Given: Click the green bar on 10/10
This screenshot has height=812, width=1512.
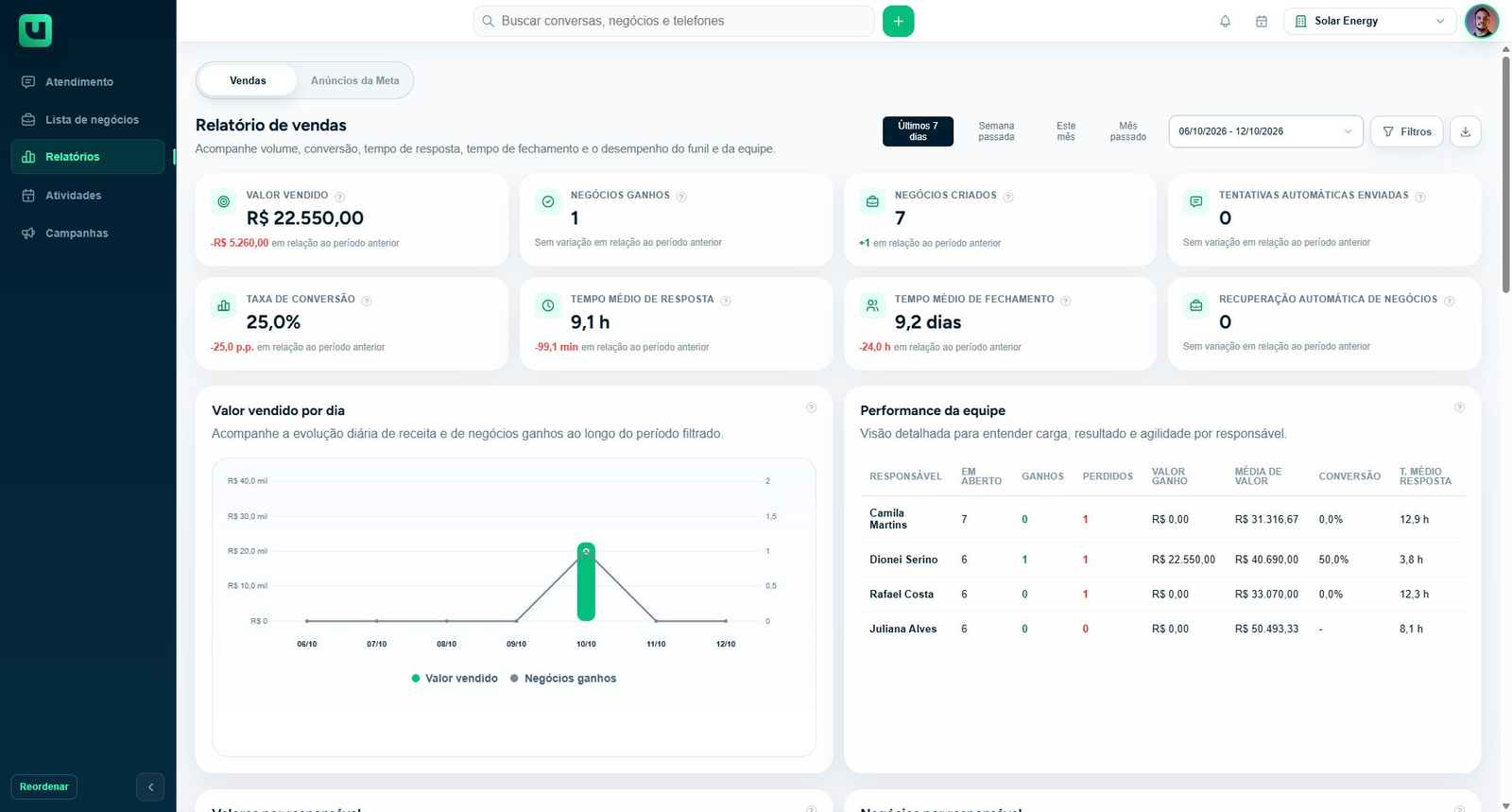Looking at the screenshot, I should [x=586, y=581].
